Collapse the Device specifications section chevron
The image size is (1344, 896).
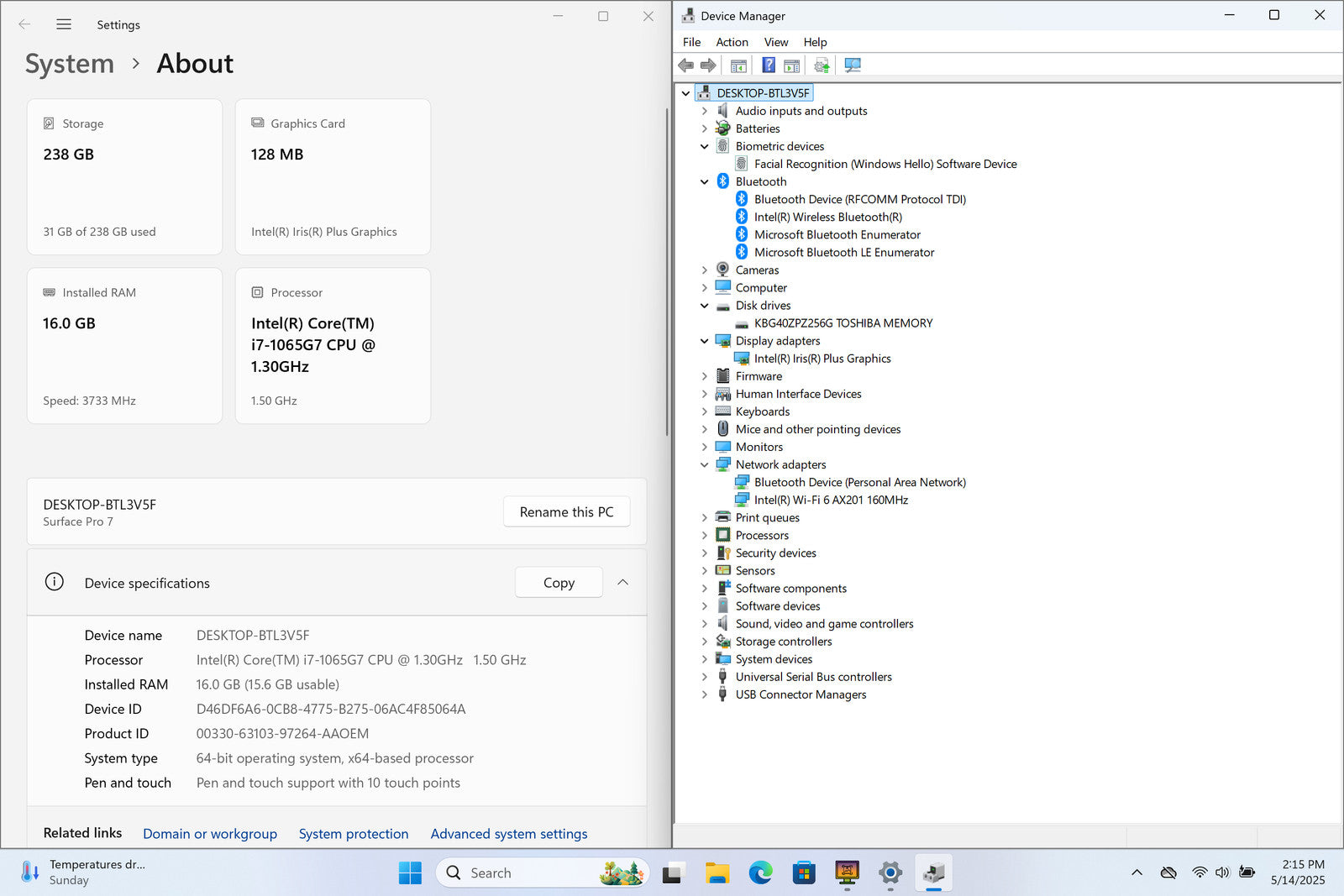click(x=622, y=582)
